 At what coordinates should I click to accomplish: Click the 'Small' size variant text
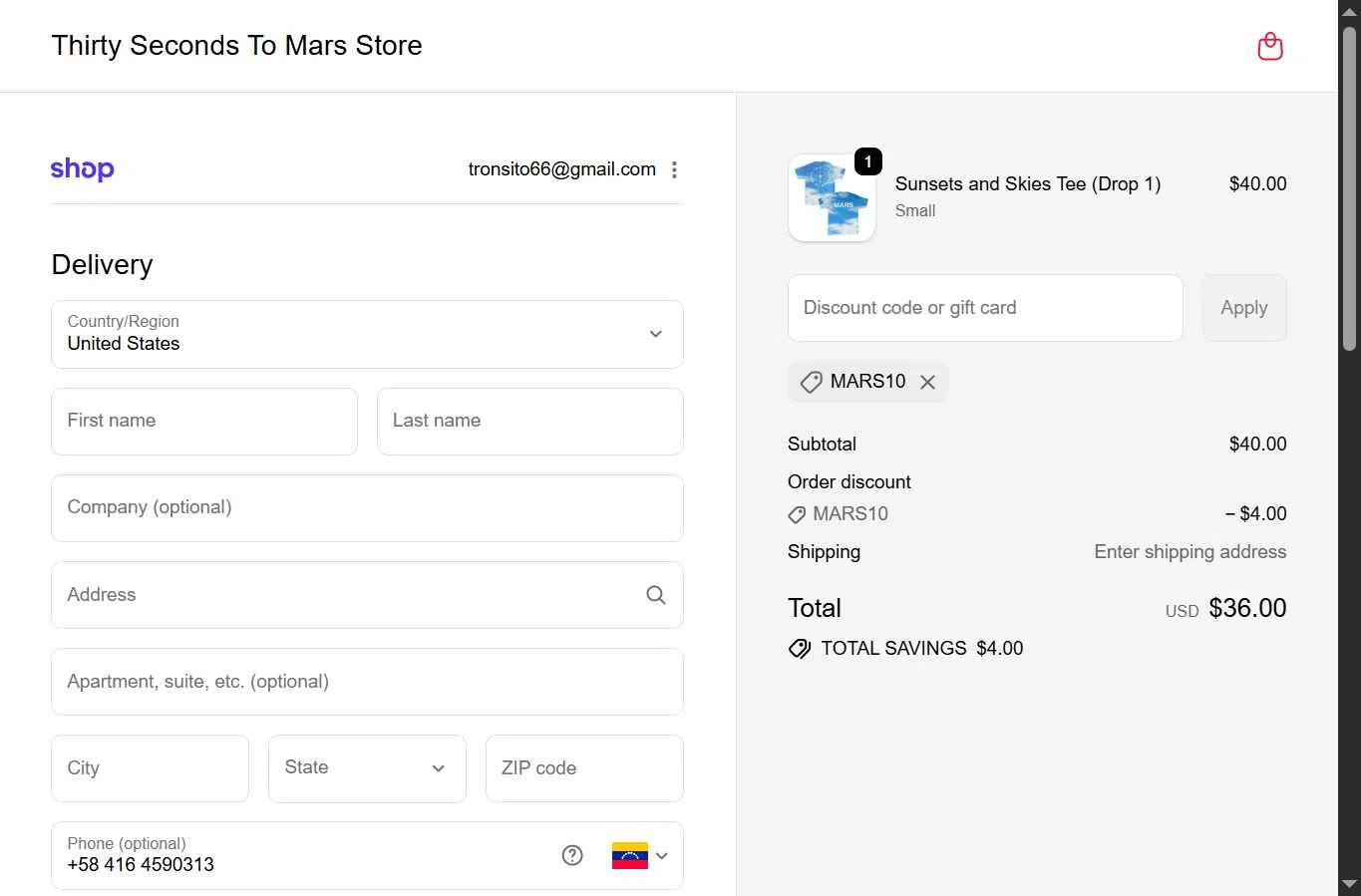click(915, 211)
